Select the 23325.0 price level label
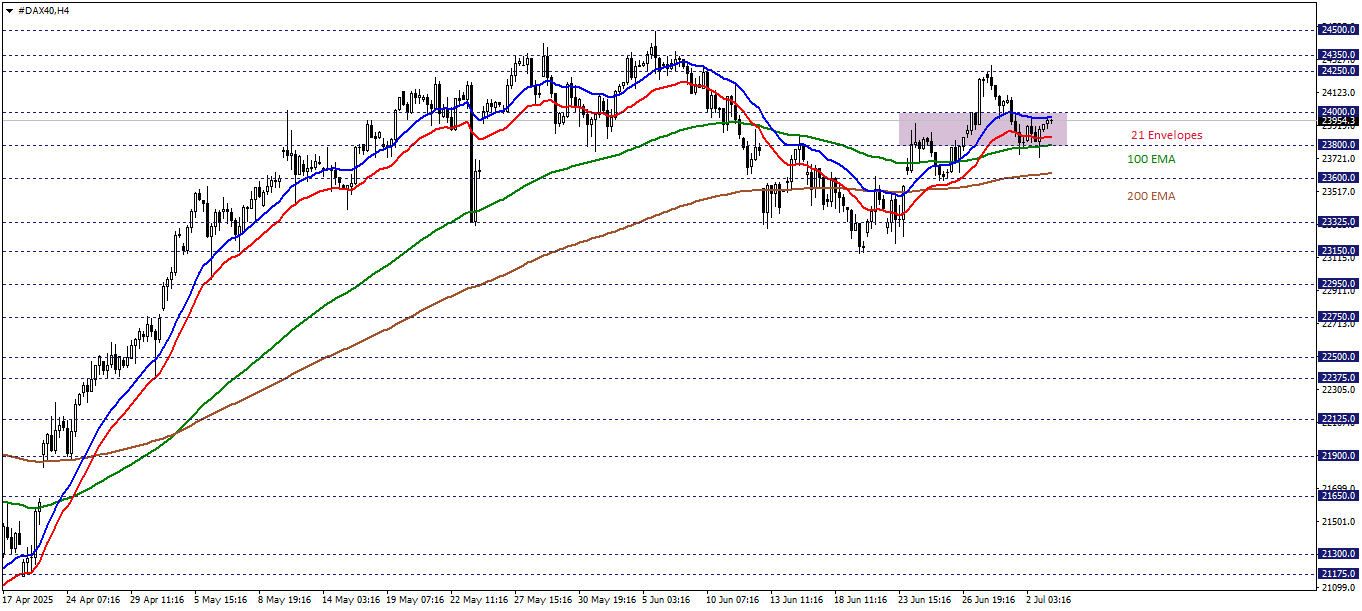Screen dimensions: 1362x611 (1338, 222)
